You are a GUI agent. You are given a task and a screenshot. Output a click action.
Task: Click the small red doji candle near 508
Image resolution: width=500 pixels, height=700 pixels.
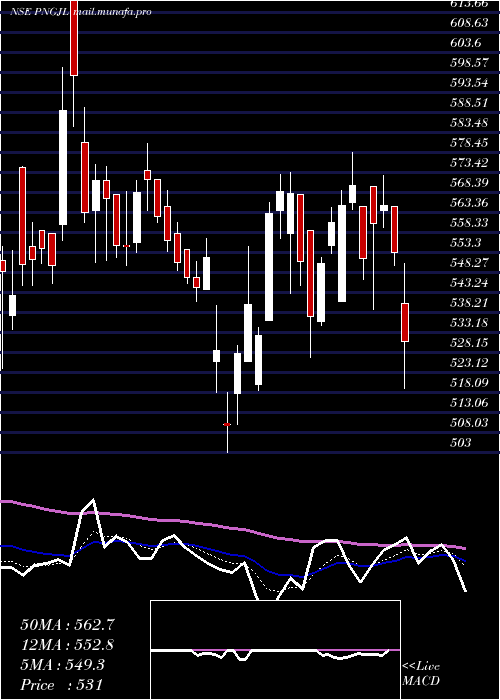click(227, 425)
